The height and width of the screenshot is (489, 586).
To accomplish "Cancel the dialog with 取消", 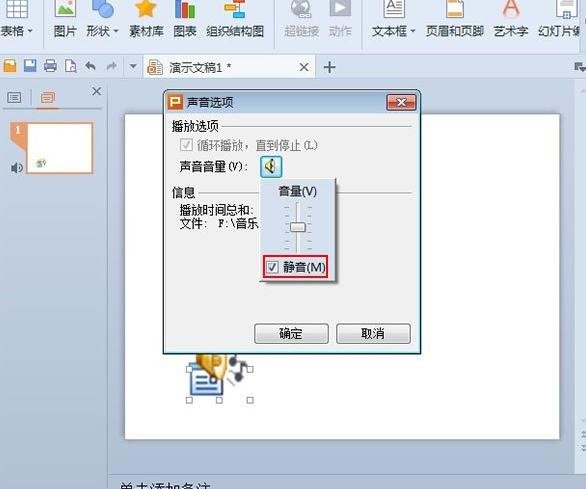I will pyautogui.click(x=373, y=333).
